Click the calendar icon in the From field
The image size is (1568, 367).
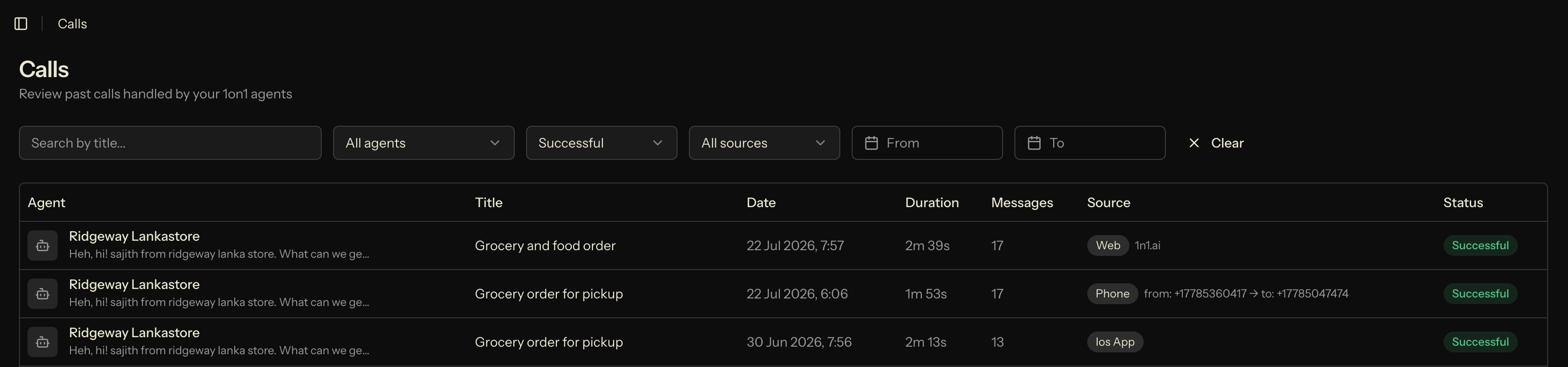point(871,143)
